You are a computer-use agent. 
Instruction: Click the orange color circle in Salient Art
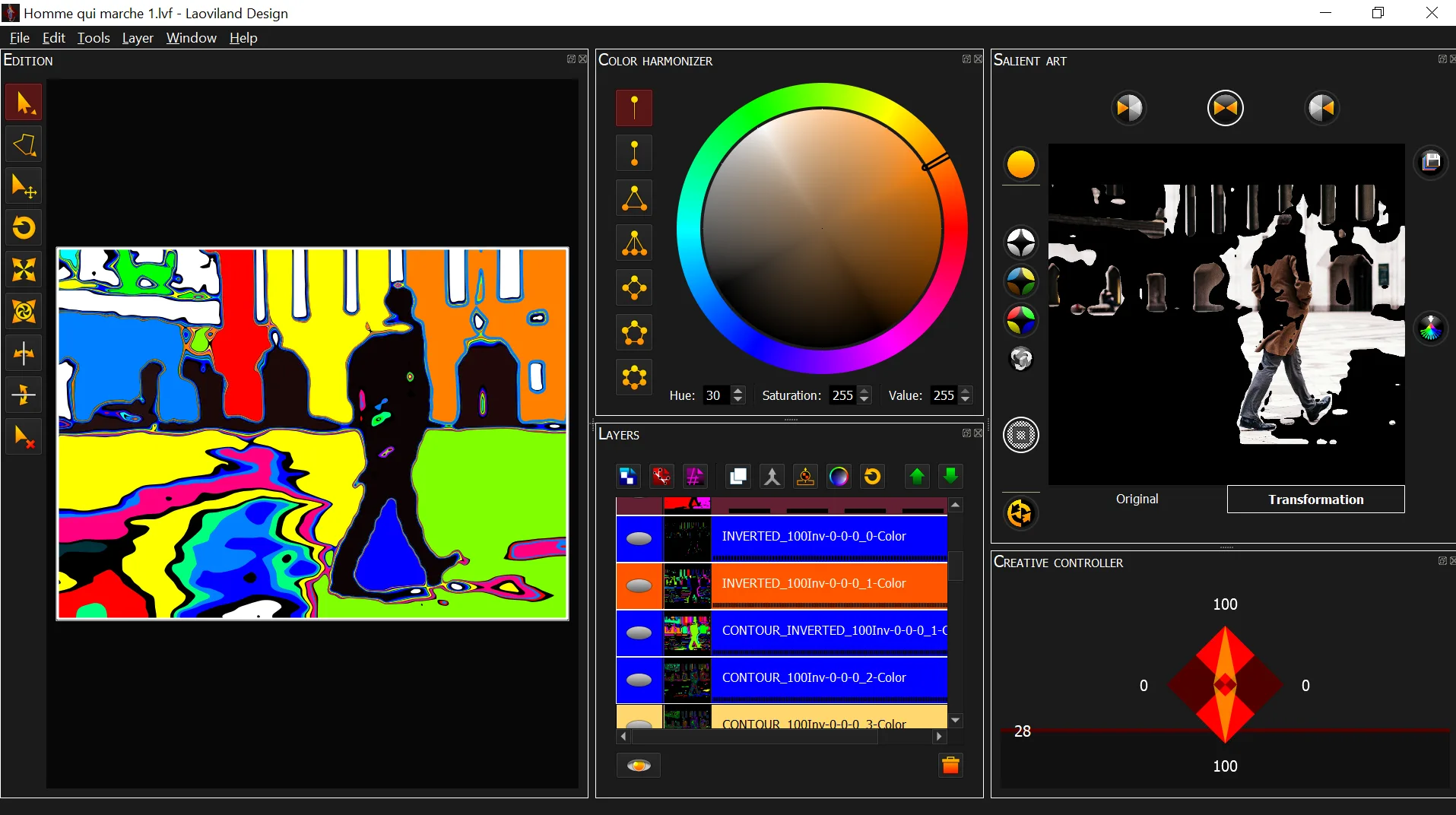click(x=1020, y=164)
